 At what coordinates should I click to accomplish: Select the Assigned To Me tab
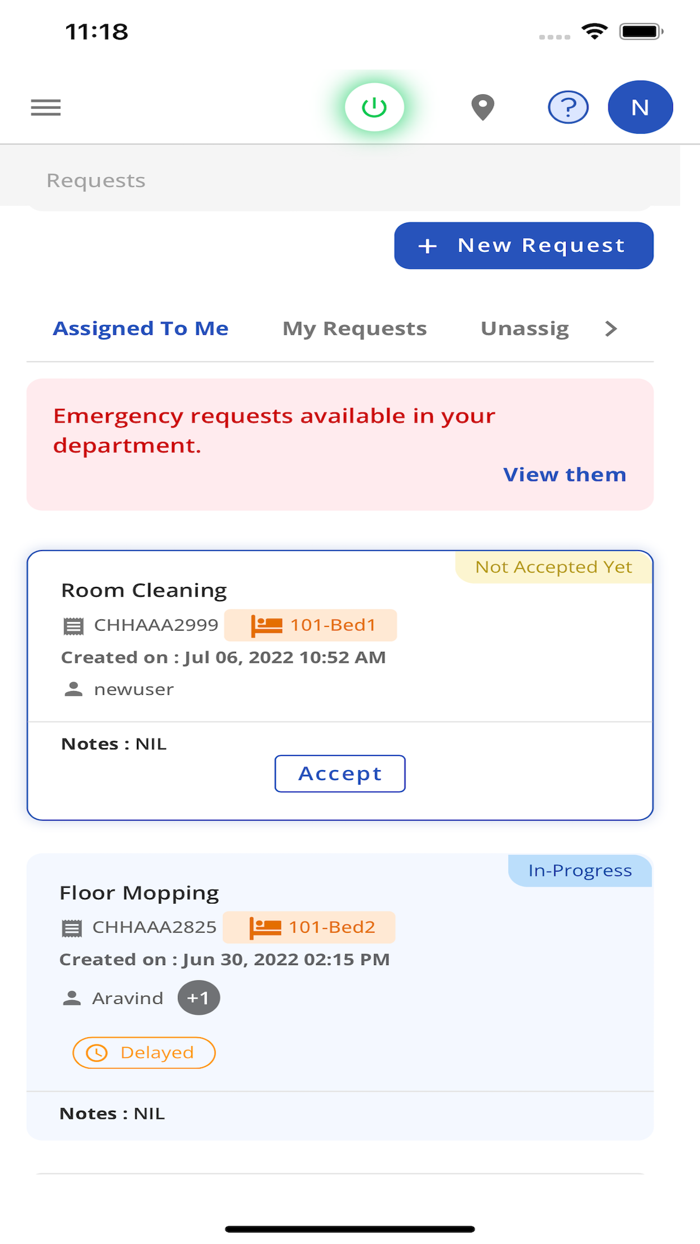click(x=140, y=328)
